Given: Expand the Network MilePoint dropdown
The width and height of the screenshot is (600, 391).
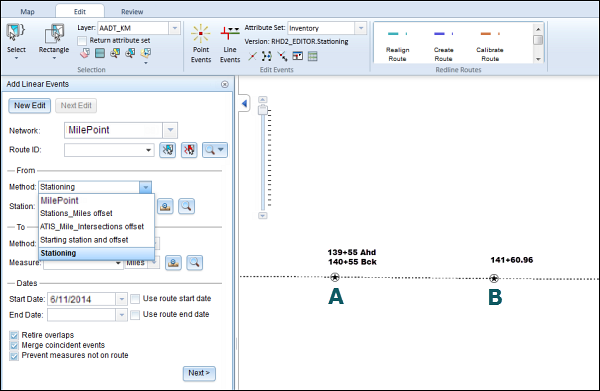Looking at the screenshot, I should point(170,130).
